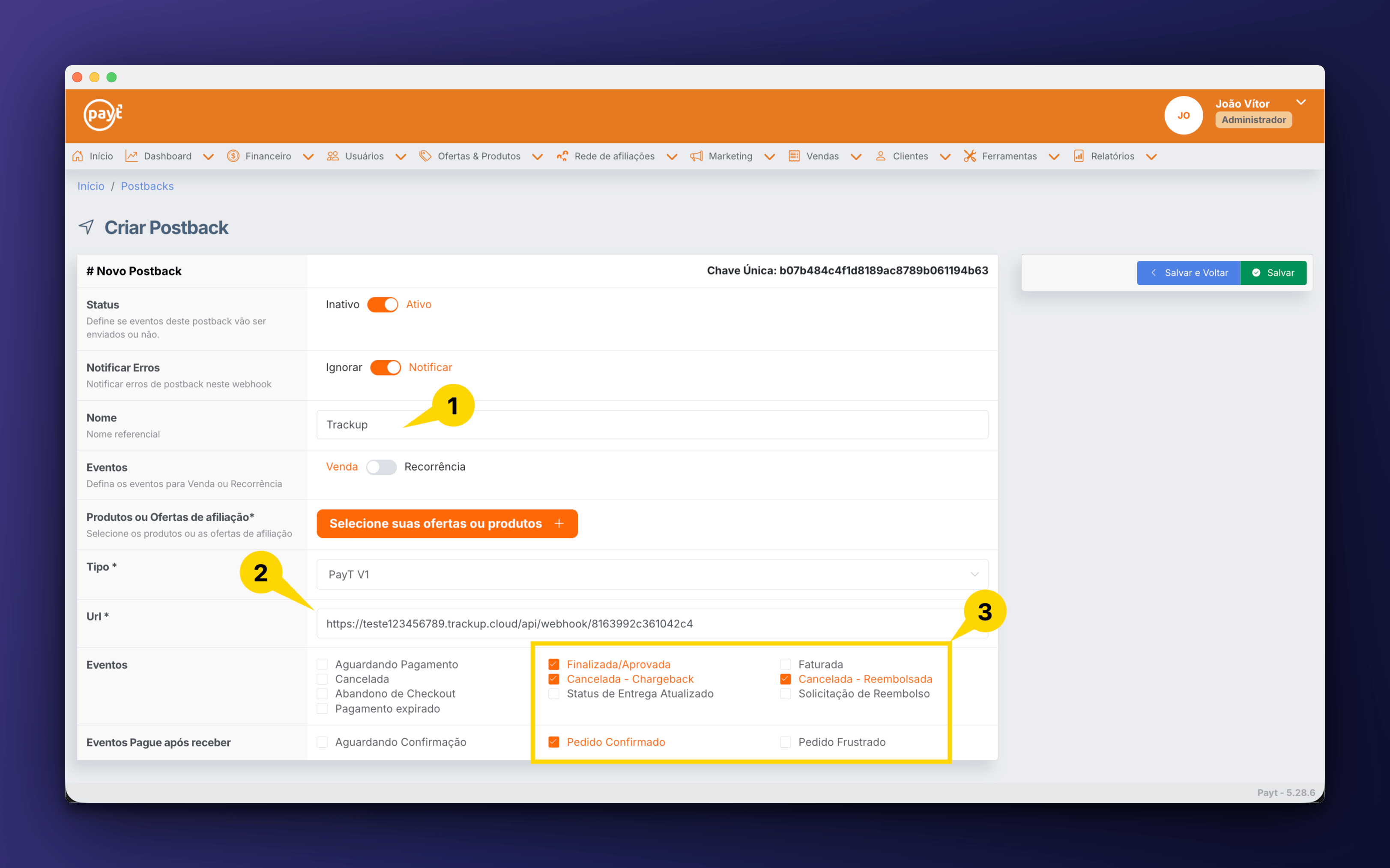The width and height of the screenshot is (1390, 868).
Task: Open the Início menu item
Action: click(101, 156)
